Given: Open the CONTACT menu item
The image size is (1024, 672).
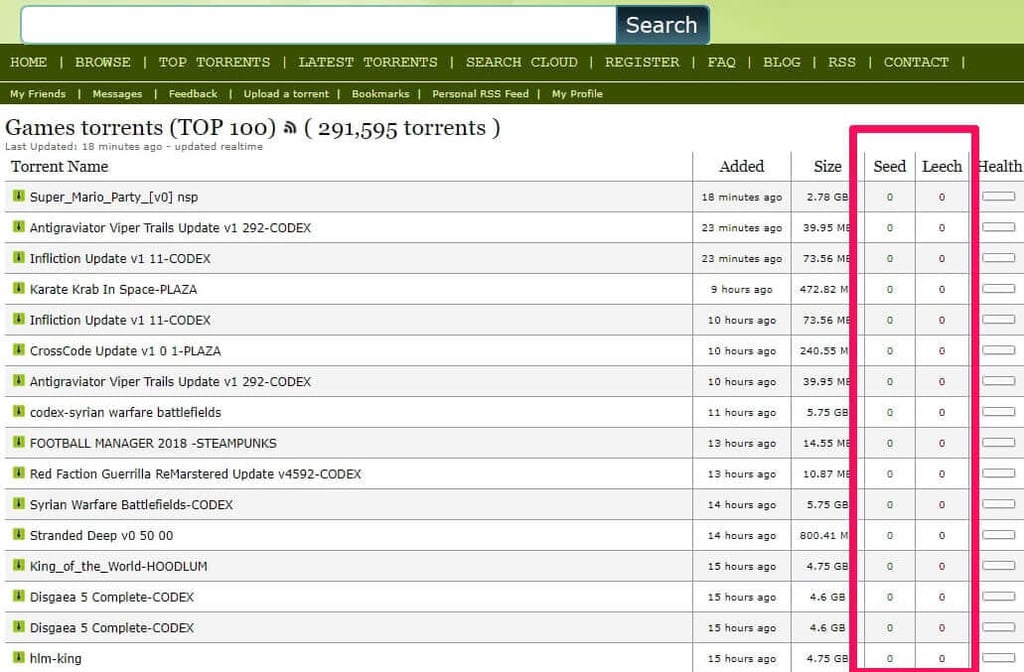Looking at the screenshot, I should tap(916, 62).
